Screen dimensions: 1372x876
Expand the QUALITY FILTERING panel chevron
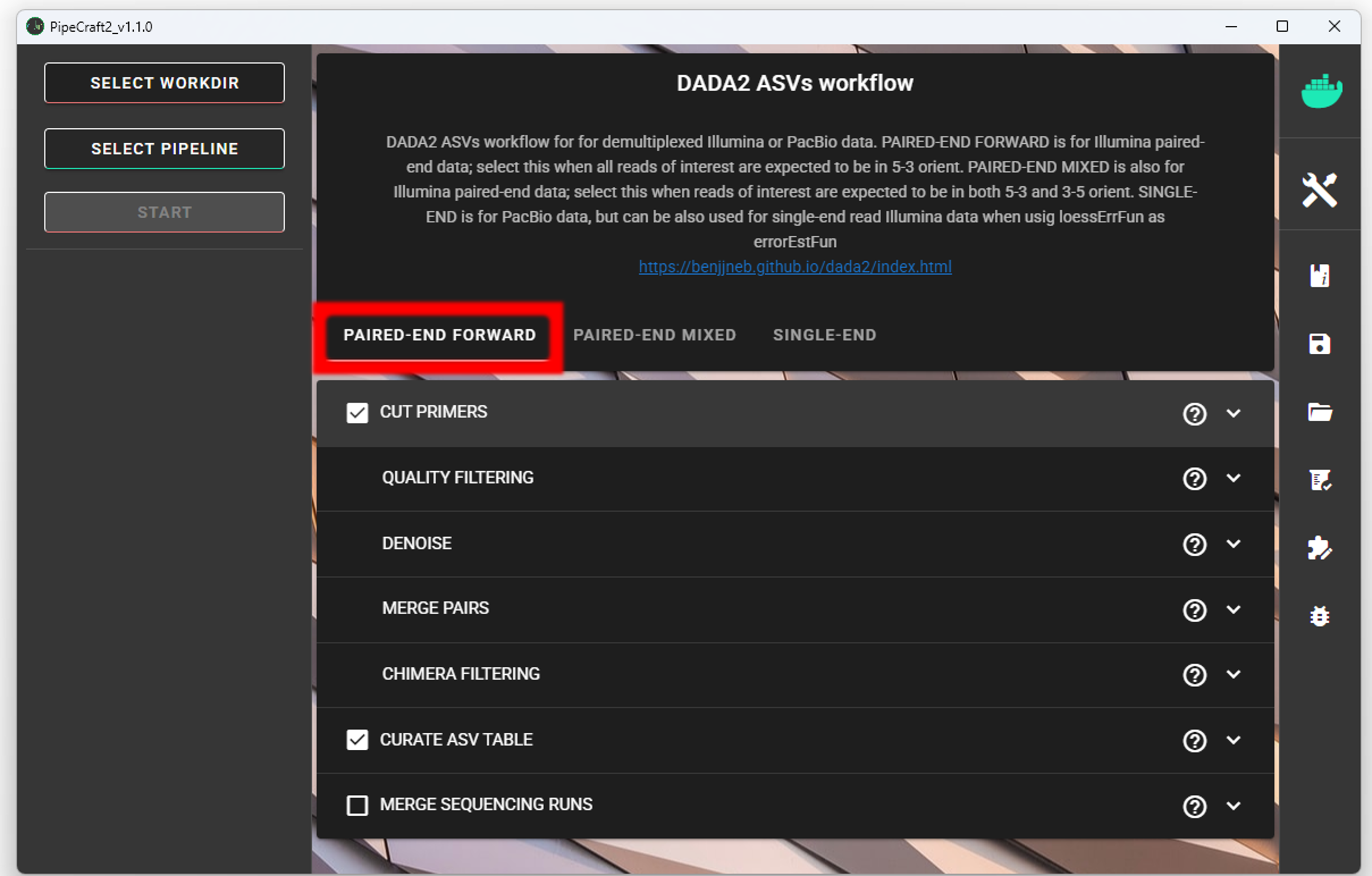pos(1233,478)
